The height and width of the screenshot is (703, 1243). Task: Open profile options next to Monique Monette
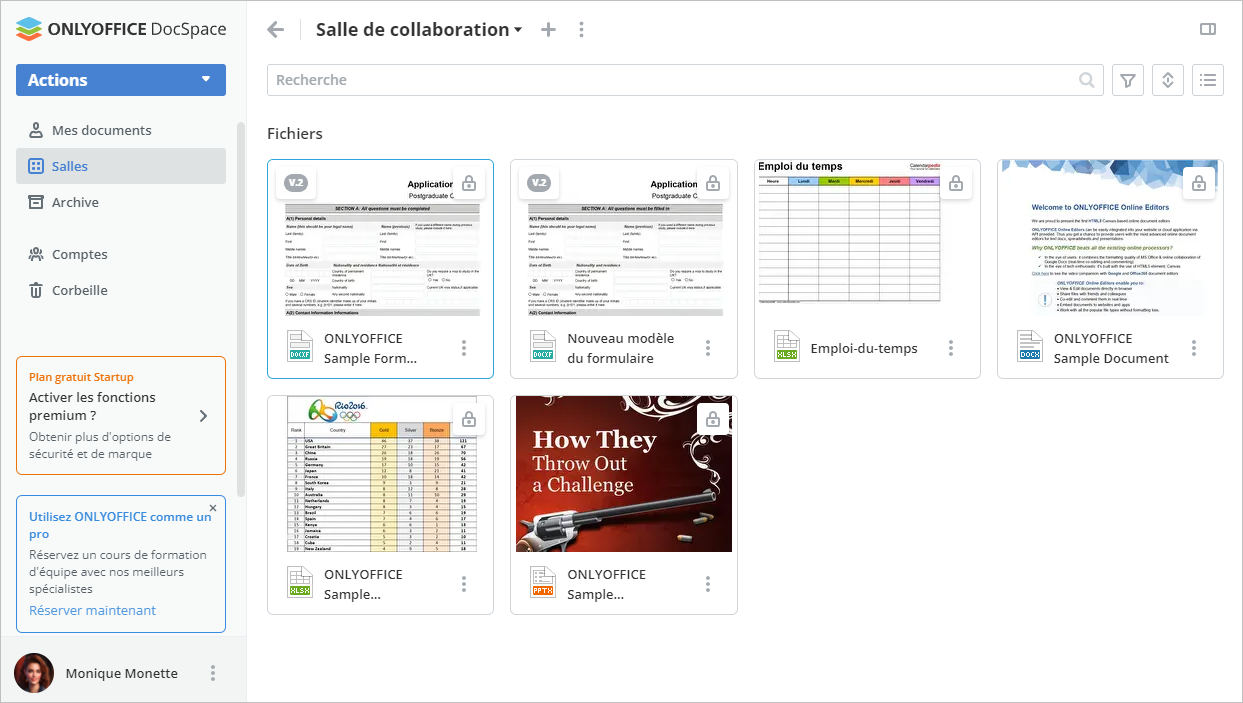pyautogui.click(x=213, y=673)
